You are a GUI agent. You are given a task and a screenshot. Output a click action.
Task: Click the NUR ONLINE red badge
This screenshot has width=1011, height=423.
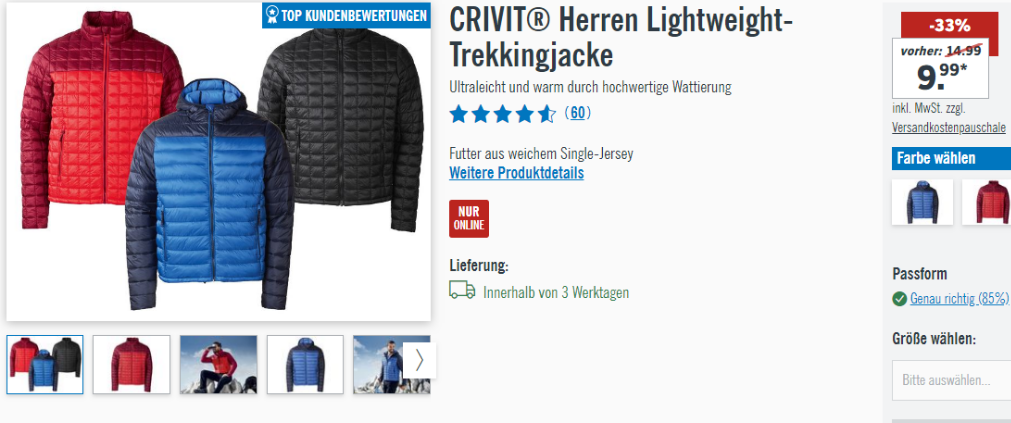tap(469, 219)
